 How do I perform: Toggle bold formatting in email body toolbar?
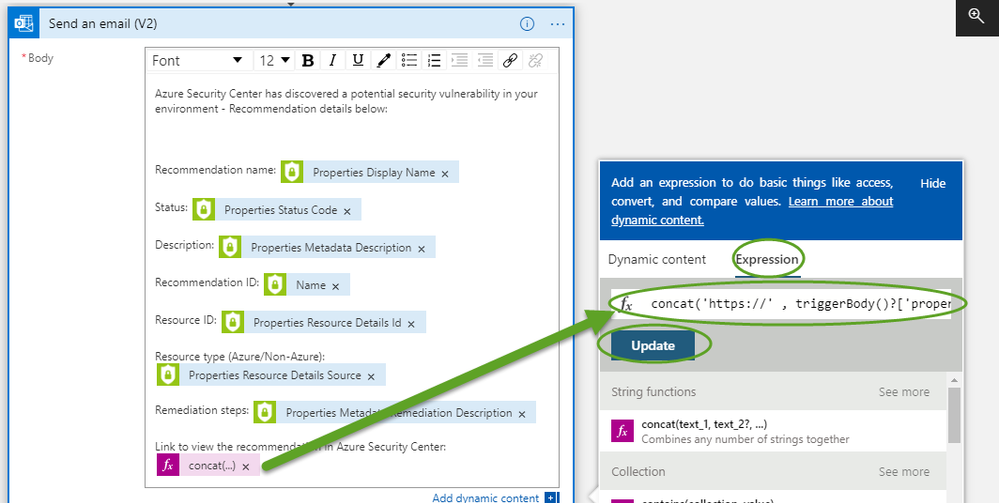tap(308, 61)
